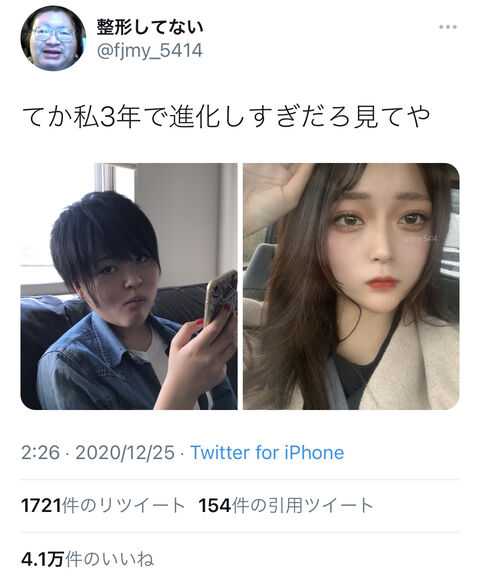This screenshot has width=480, height=573.
Task: Click the 2:26 tweet time
Action: coord(40,452)
